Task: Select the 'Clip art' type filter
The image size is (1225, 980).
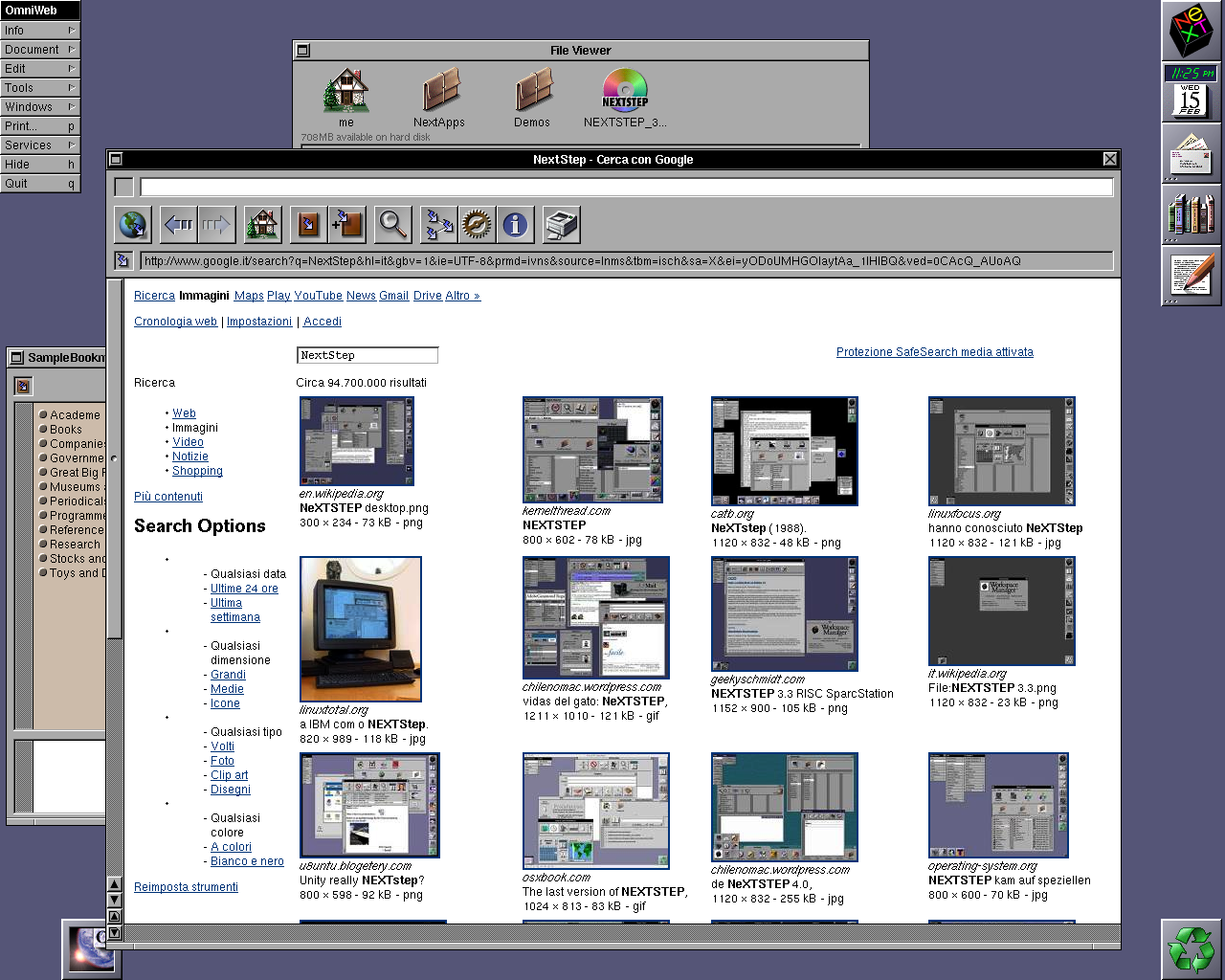Action: click(x=229, y=775)
